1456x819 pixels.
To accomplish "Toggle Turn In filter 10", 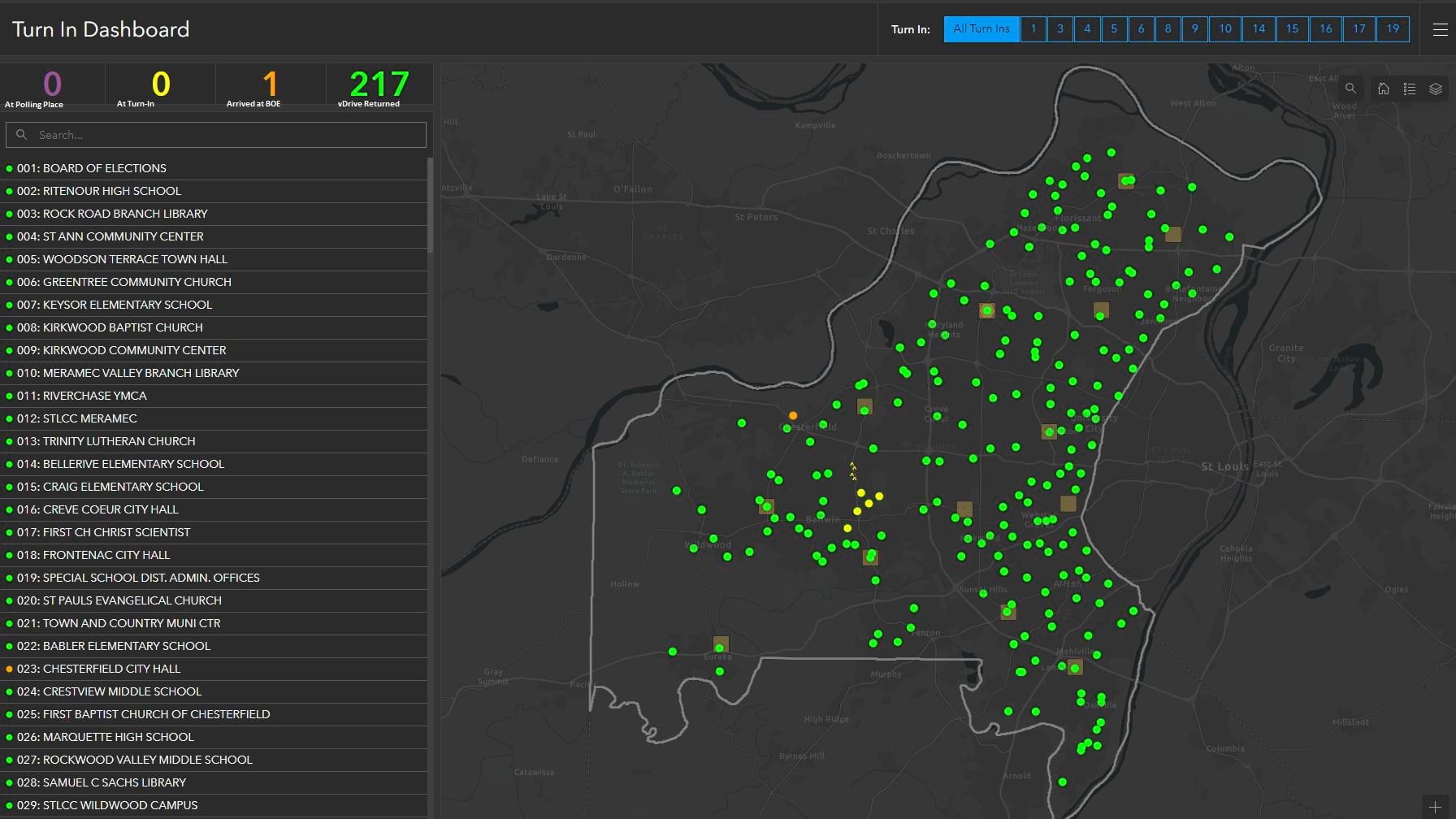I will click(x=1225, y=29).
